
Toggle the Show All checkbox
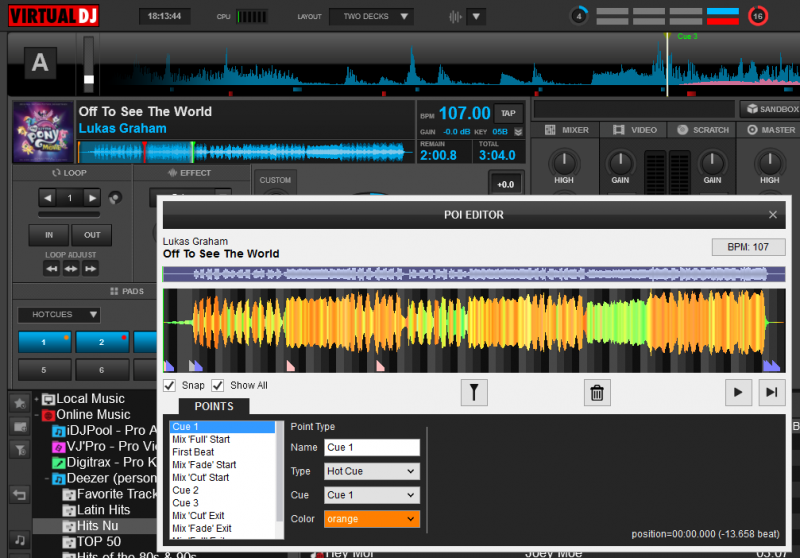pos(218,386)
